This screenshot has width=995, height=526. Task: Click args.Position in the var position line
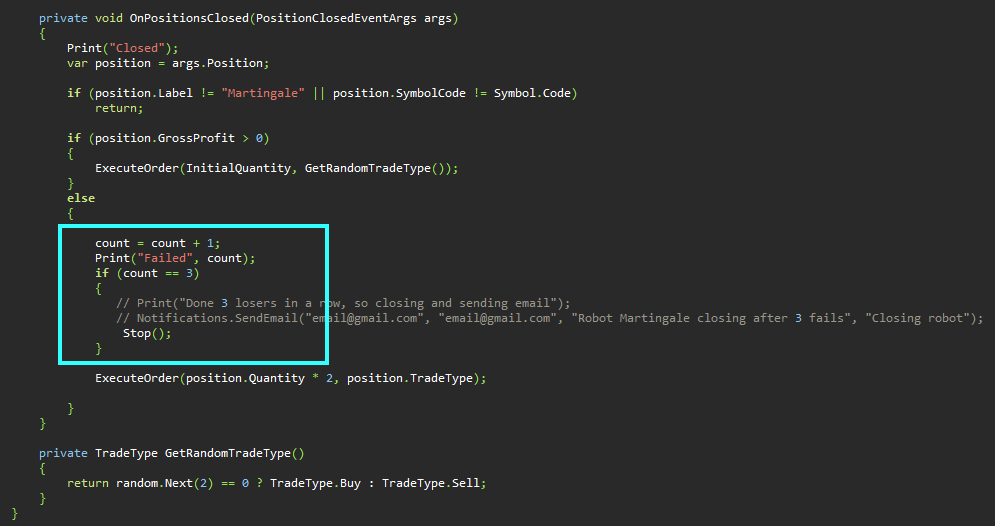[217, 63]
